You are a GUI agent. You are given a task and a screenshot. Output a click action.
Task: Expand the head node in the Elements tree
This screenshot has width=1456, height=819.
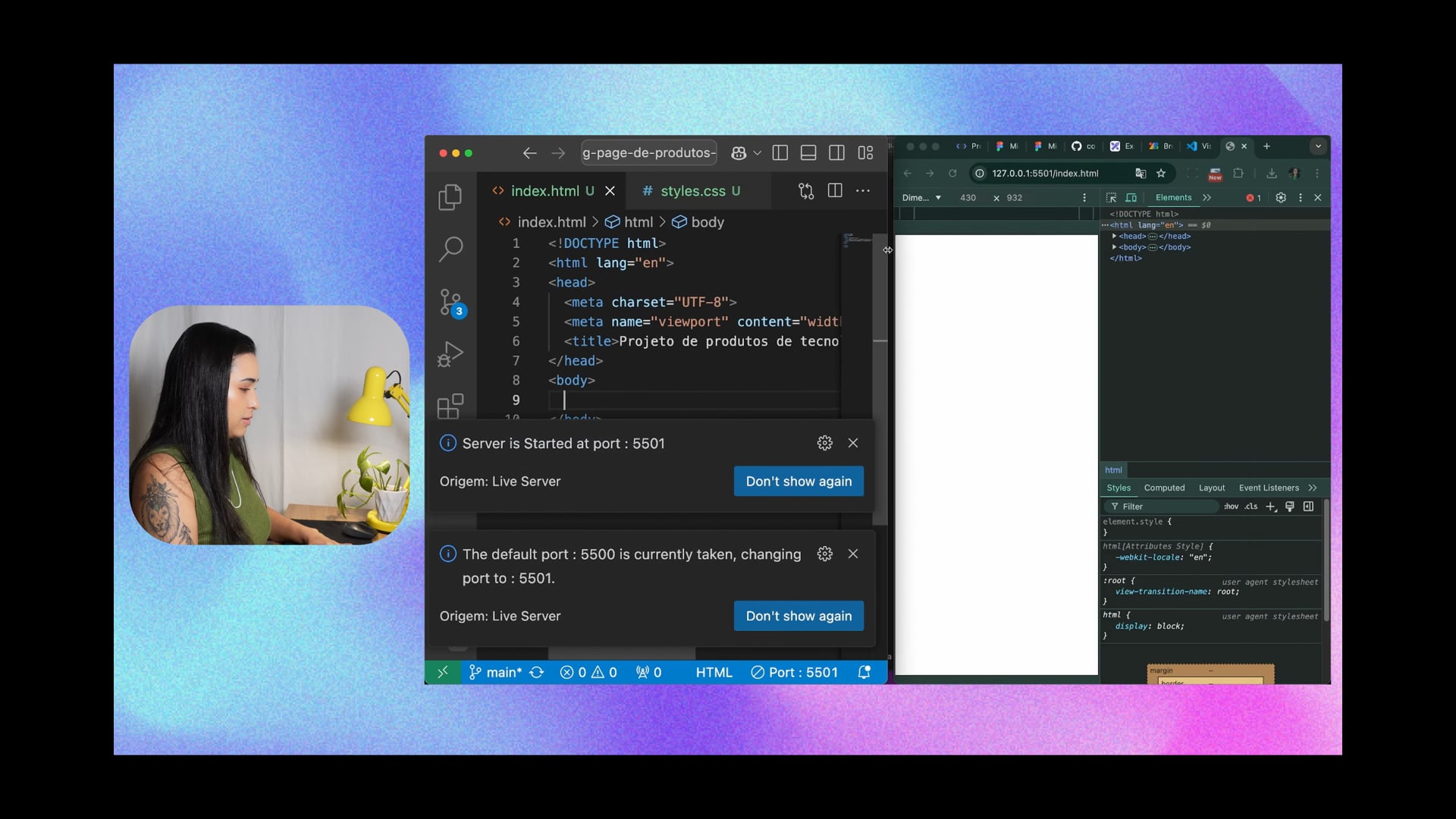(x=1114, y=237)
